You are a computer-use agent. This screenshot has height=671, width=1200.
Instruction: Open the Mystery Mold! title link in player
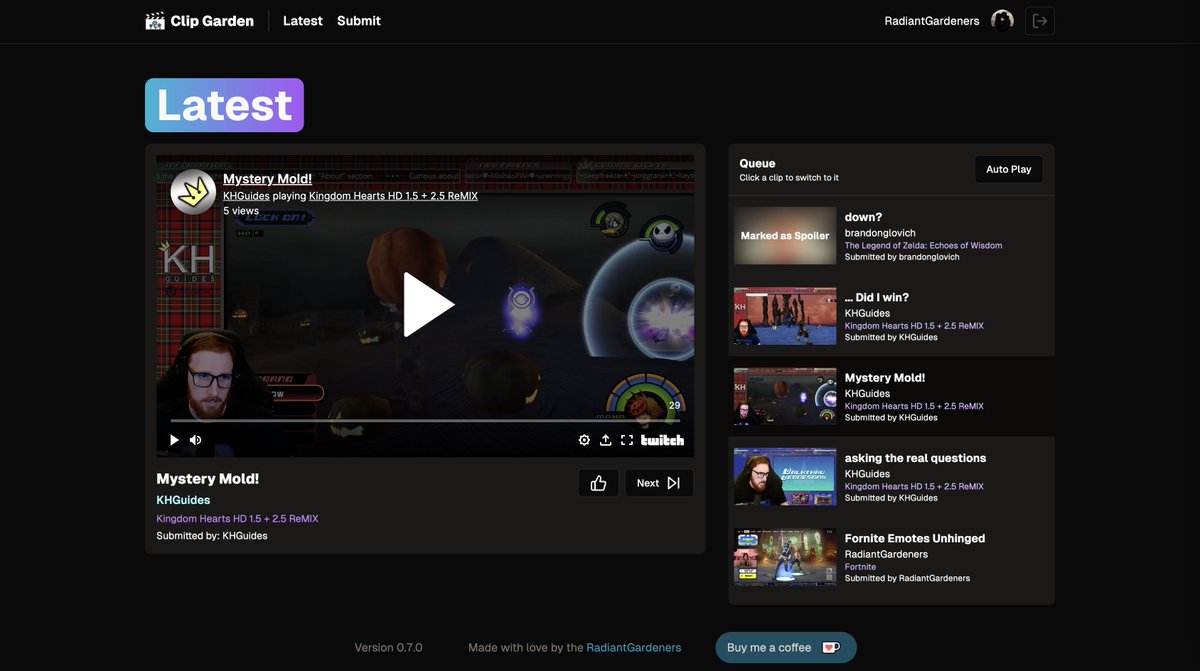click(x=267, y=179)
